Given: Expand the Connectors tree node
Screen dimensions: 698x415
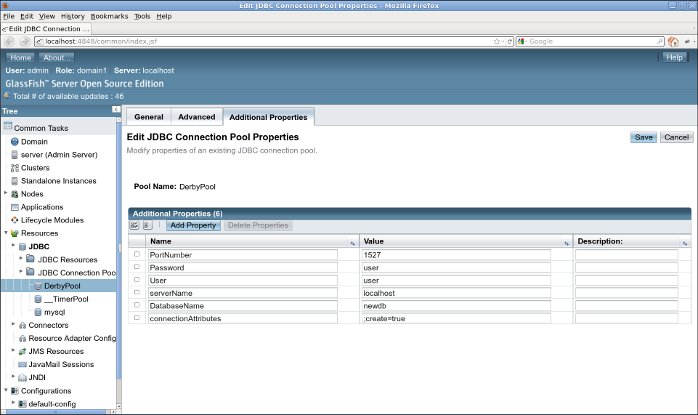Looking at the screenshot, I should (12, 325).
